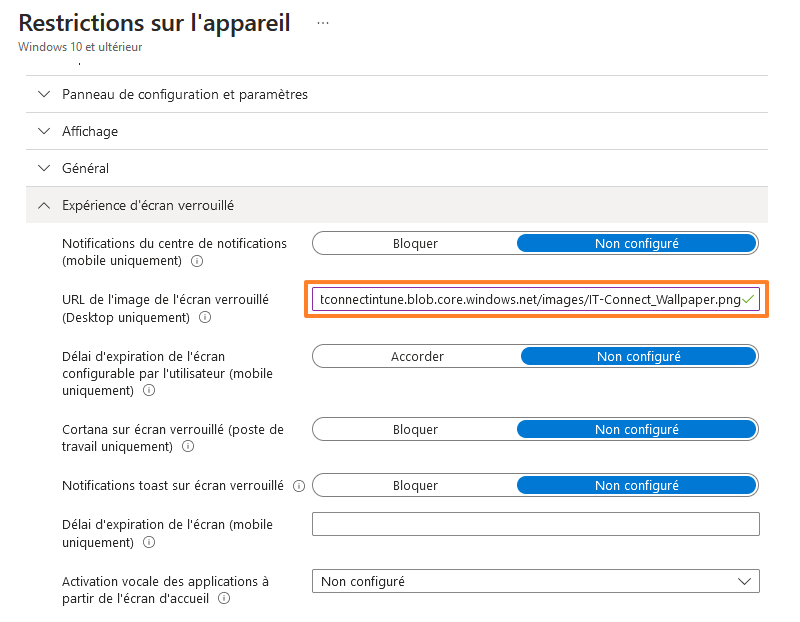Set Cortana sur écran verrouillé to Bloquer
The width and height of the screenshot is (800, 622).
pyautogui.click(x=415, y=429)
